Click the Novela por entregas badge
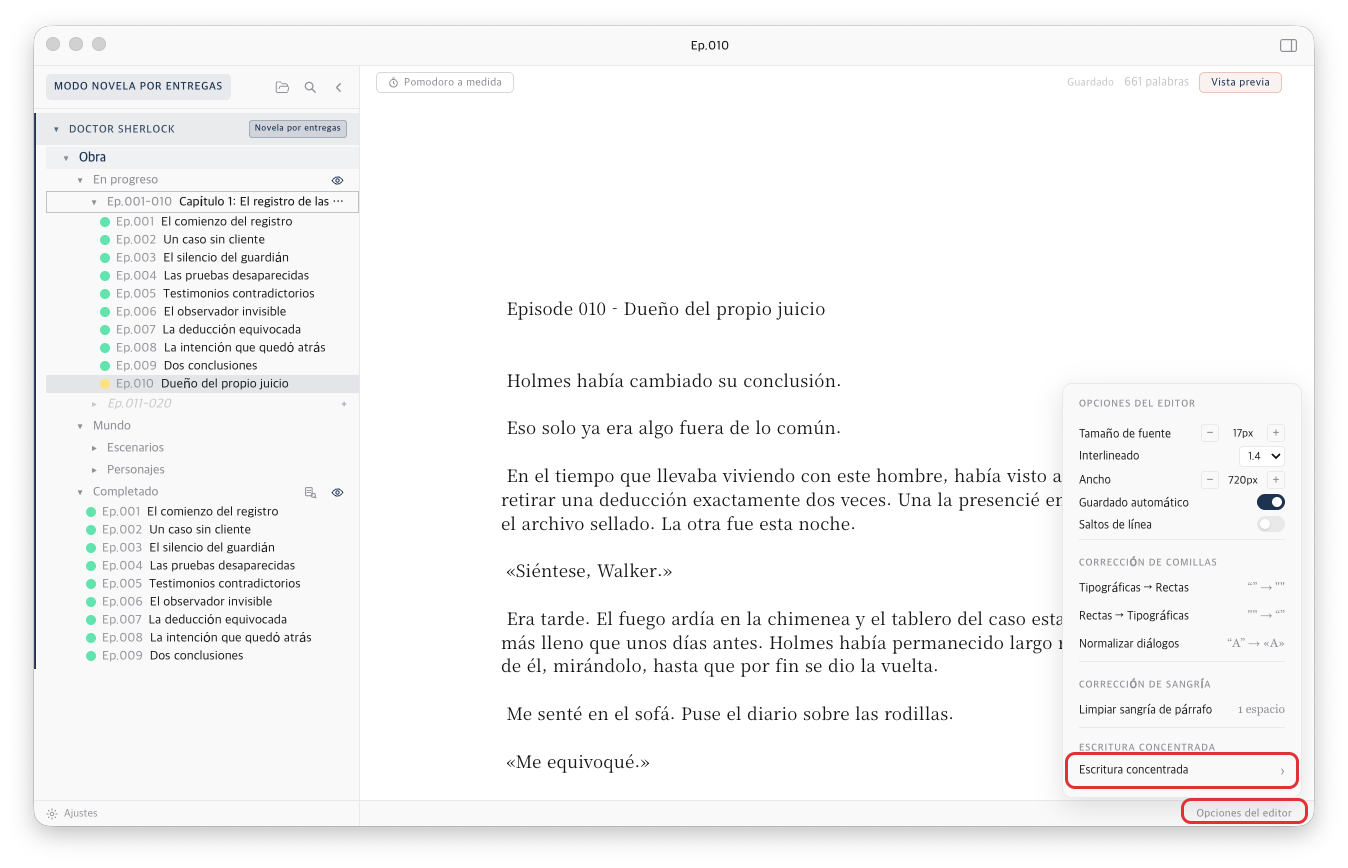Screen dimensions: 1348x868 [298, 129]
